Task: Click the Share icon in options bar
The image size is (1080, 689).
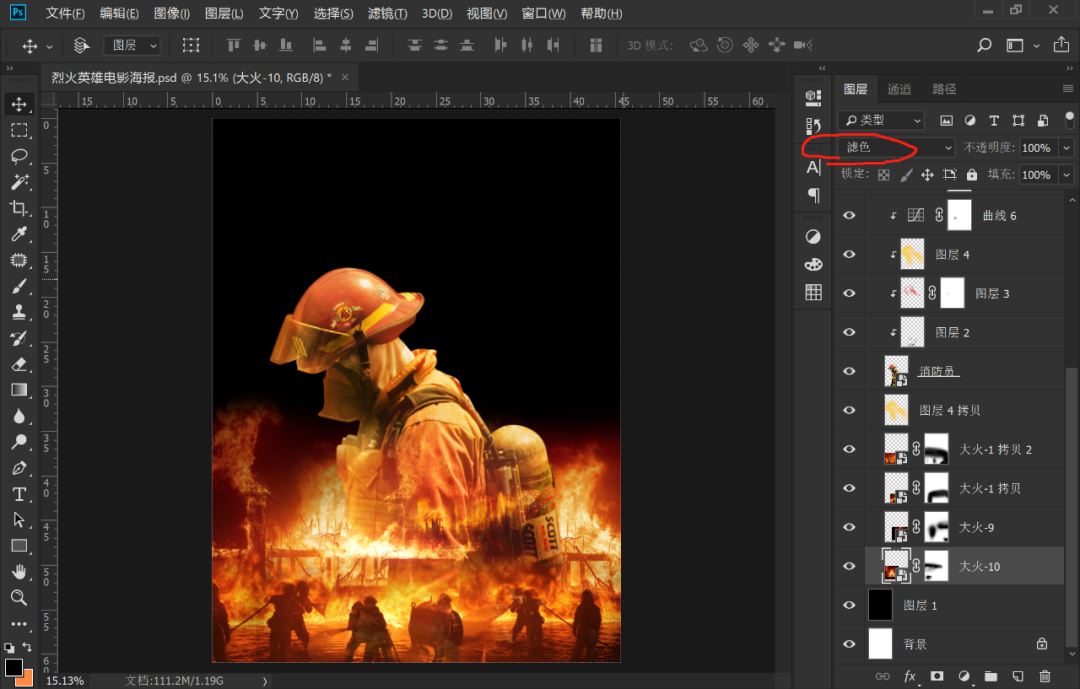Action: tap(1061, 45)
